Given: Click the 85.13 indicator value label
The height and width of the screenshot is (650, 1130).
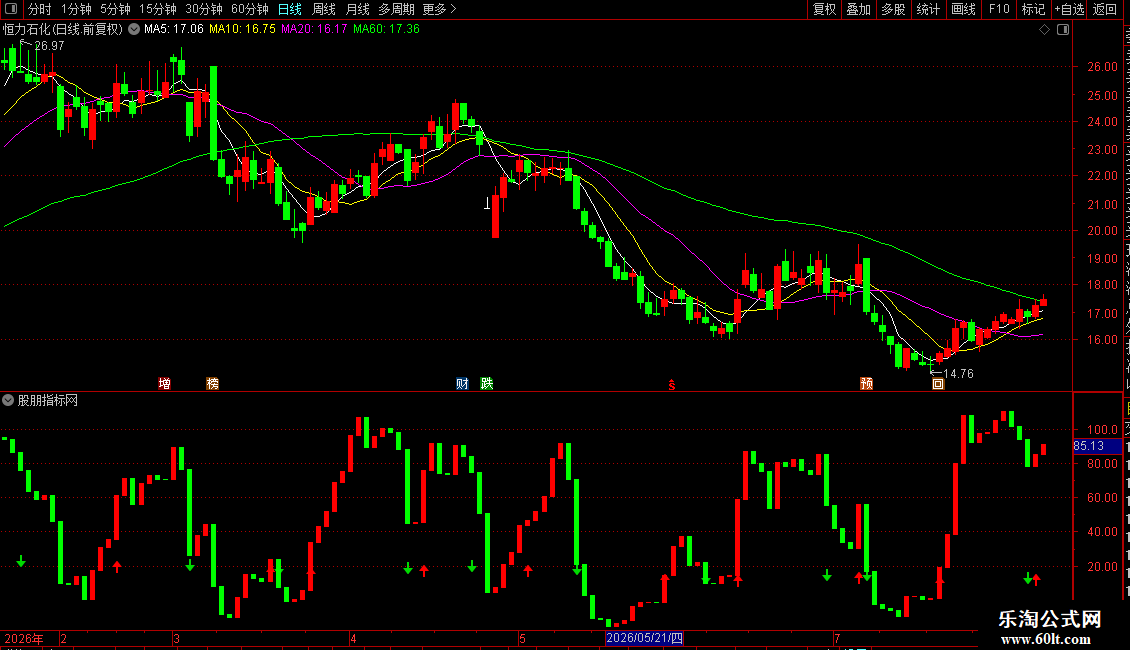Looking at the screenshot, I should [x=1089, y=446].
